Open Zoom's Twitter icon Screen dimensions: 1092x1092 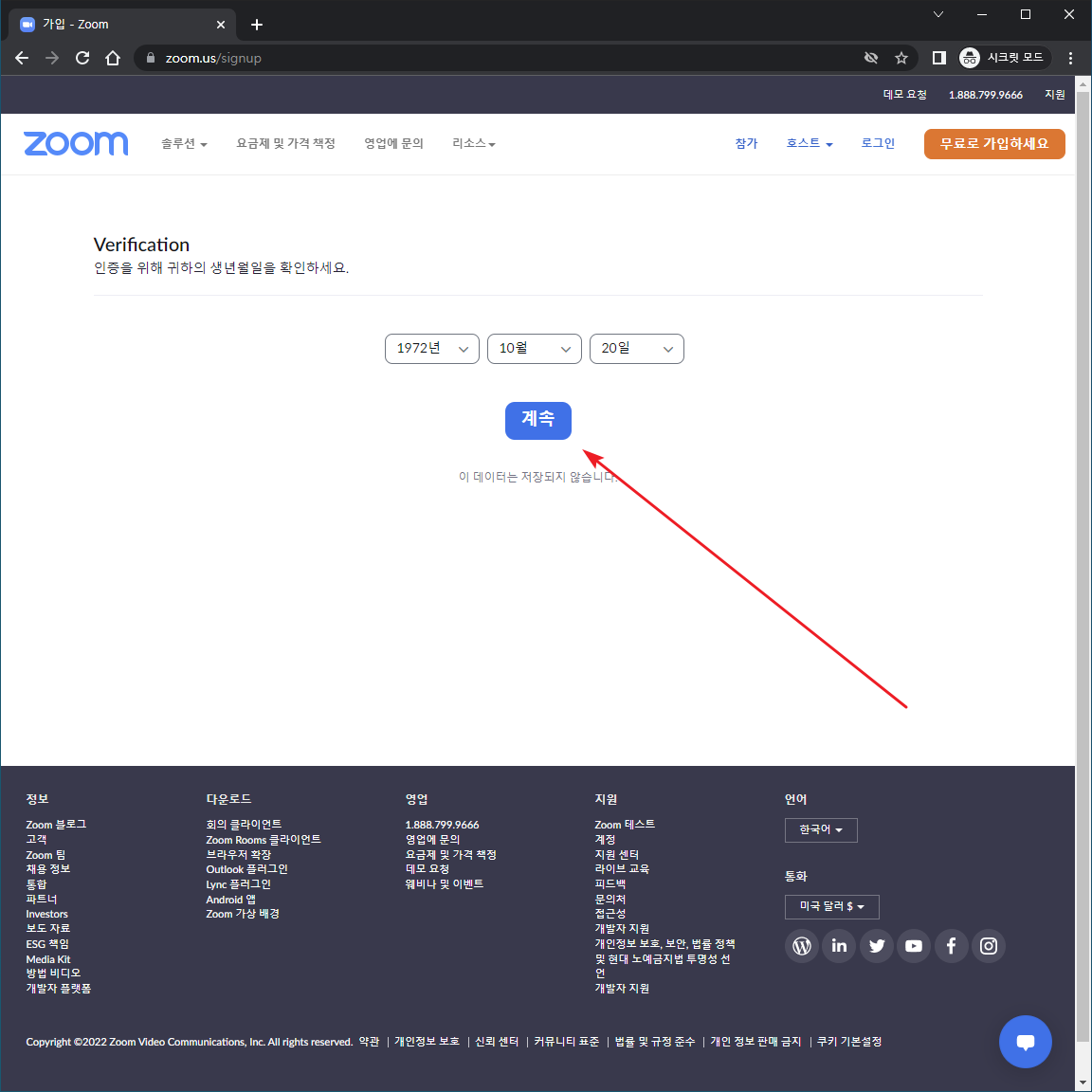coord(877,946)
